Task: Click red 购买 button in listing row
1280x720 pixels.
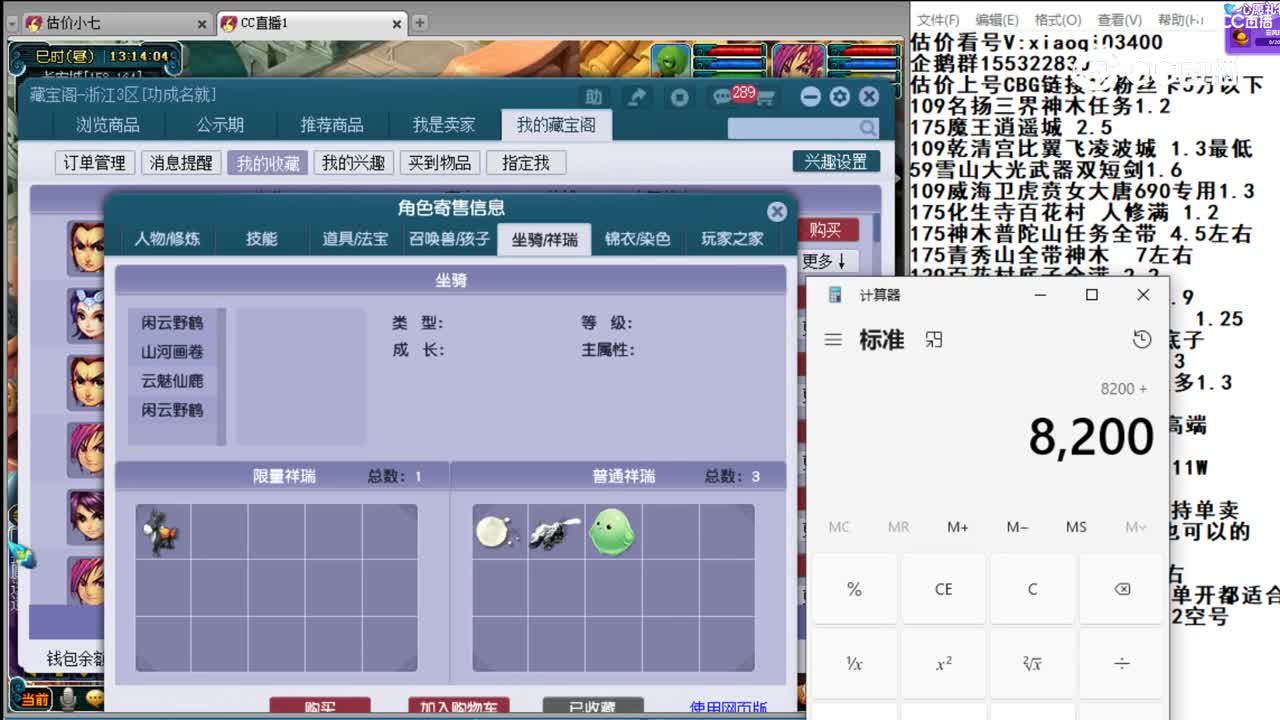Action: click(826, 230)
